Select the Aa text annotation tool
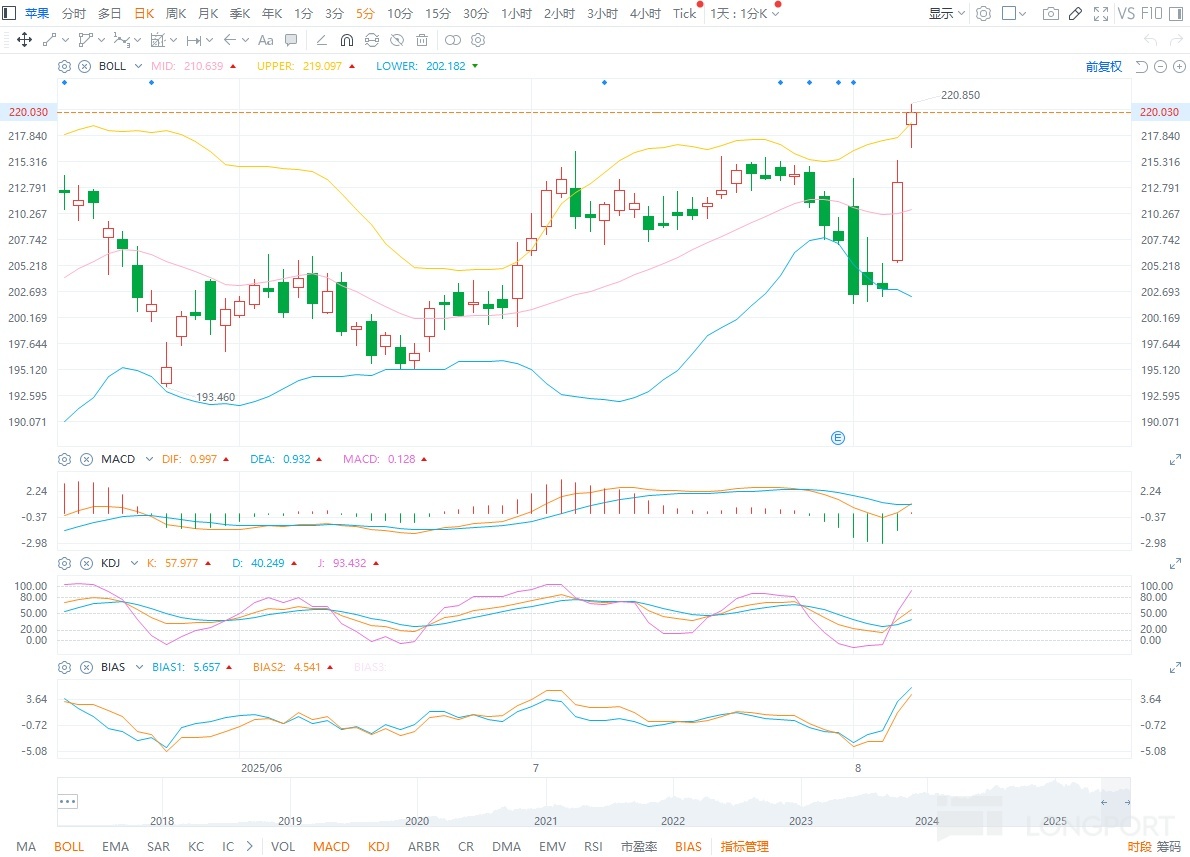The height and width of the screenshot is (857, 1190). 265,40
